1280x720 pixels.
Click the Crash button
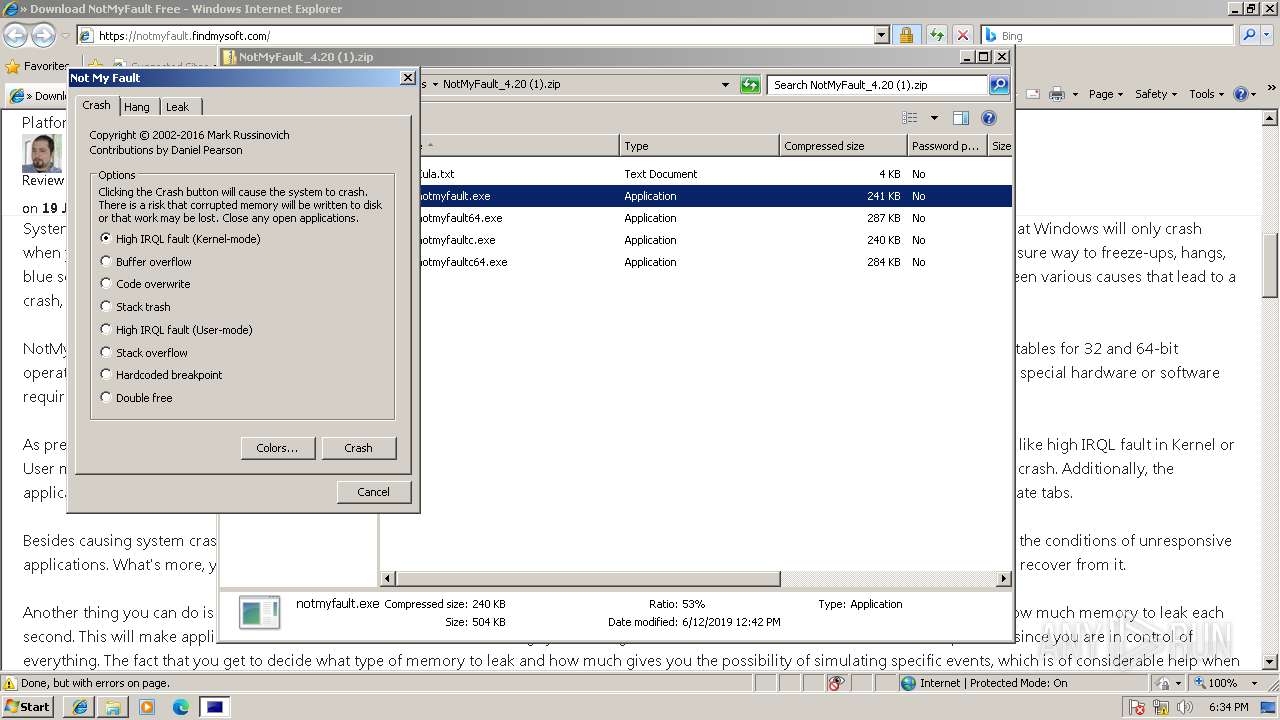pos(358,448)
